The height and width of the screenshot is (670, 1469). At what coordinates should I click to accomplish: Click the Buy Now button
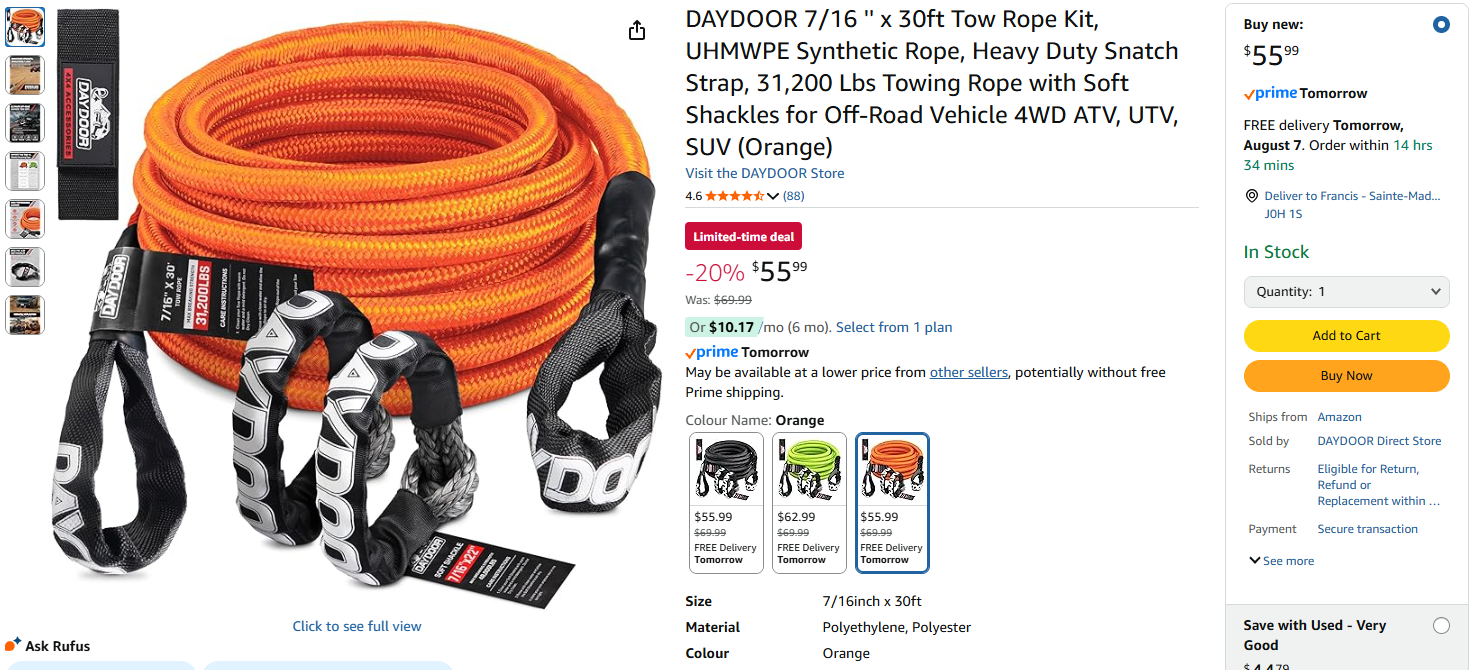pos(1346,376)
